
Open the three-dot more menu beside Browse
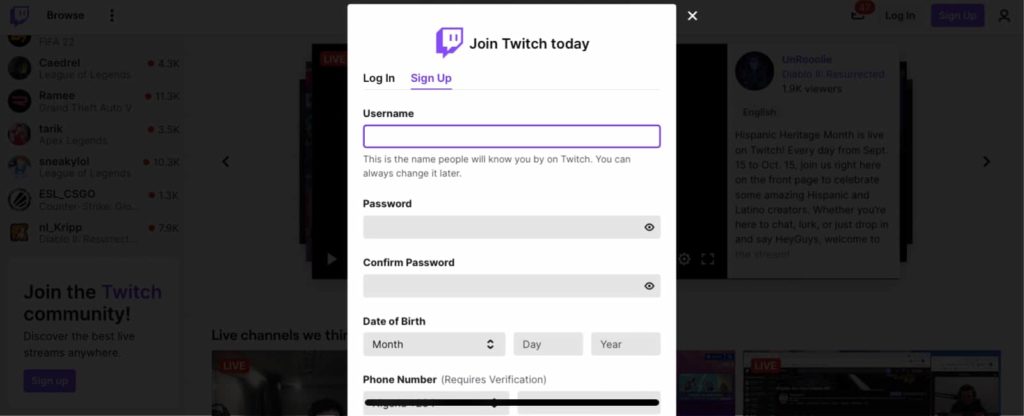112,16
